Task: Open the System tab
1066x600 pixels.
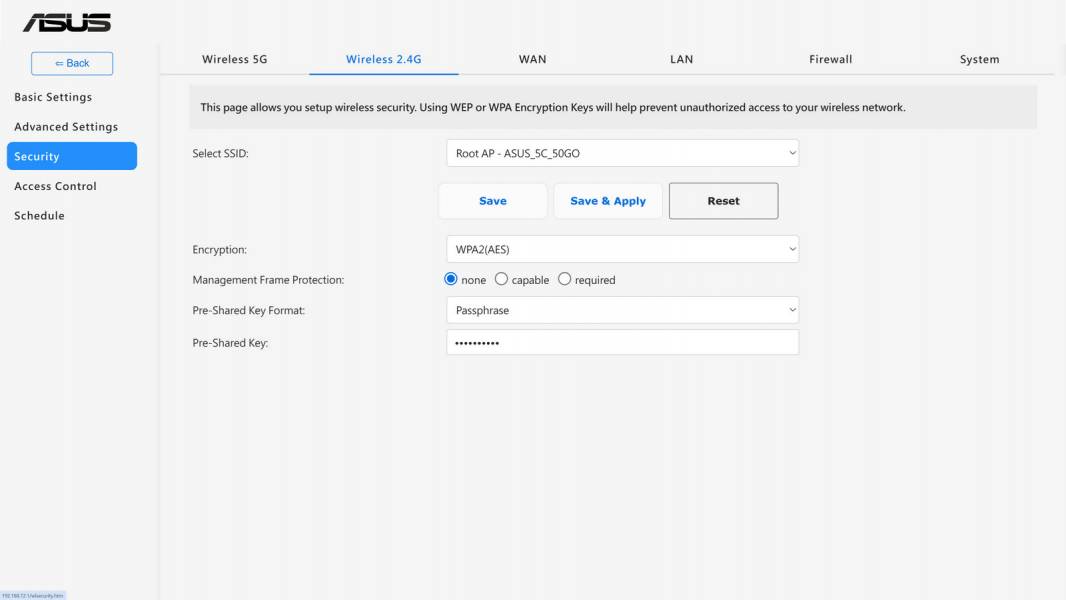Action: click(979, 59)
